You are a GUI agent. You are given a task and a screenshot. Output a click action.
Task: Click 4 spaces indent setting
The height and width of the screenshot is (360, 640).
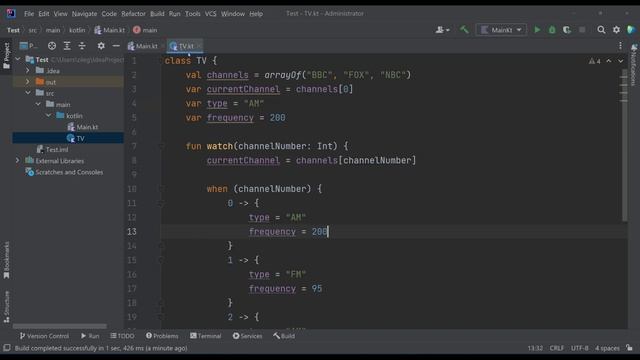pyautogui.click(x=607, y=348)
